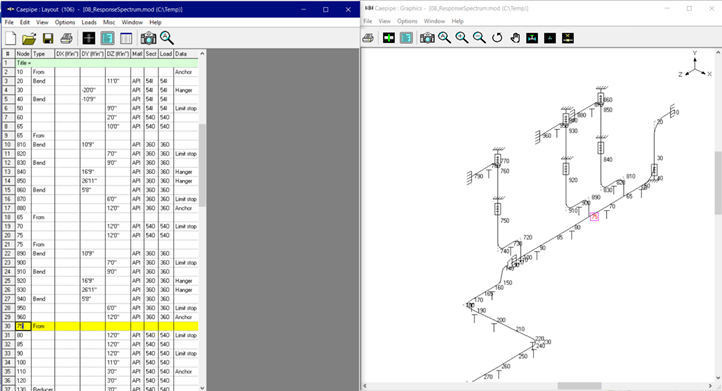Click the Zoom All icon in Layout toolbar
The width and height of the screenshot is (722, 391).
167,38
